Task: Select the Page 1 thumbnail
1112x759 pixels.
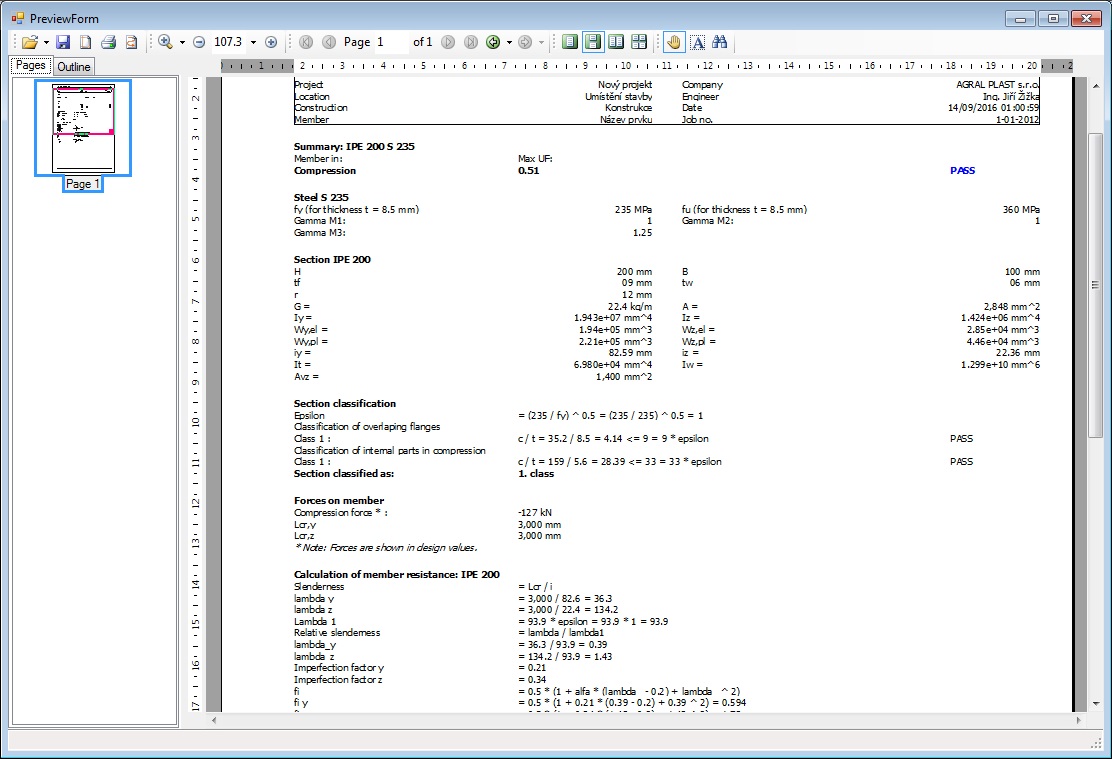Action: coord(84,128)
